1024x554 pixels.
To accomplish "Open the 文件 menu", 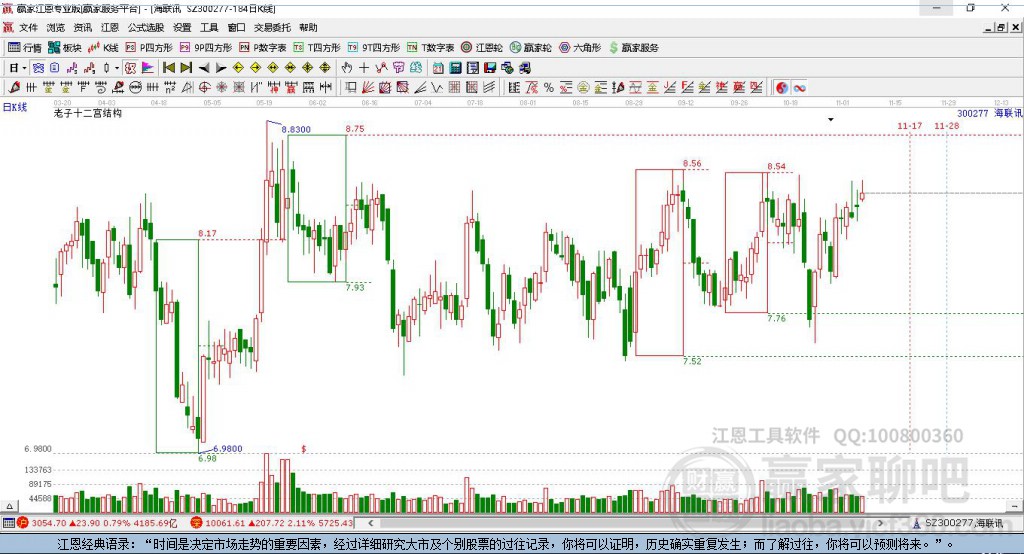I will point(28,27).
